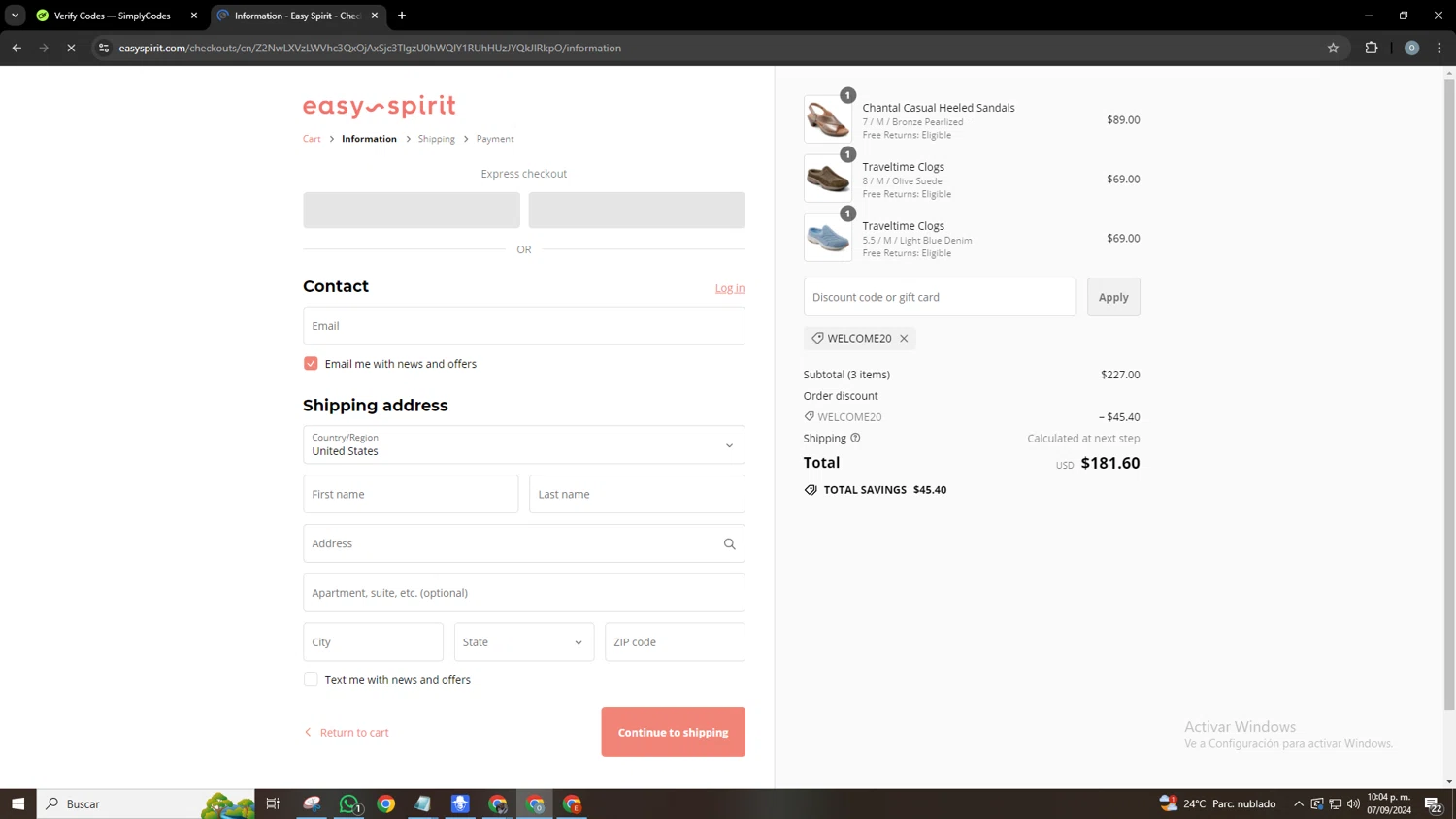Open the State dropdown

pos(524,641)
